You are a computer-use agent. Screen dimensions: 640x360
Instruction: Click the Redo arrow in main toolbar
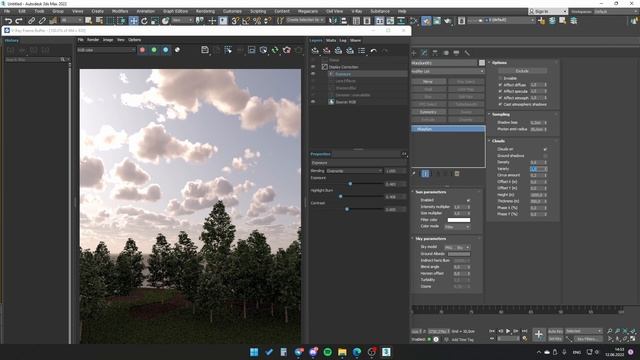[x=18, y=21]
